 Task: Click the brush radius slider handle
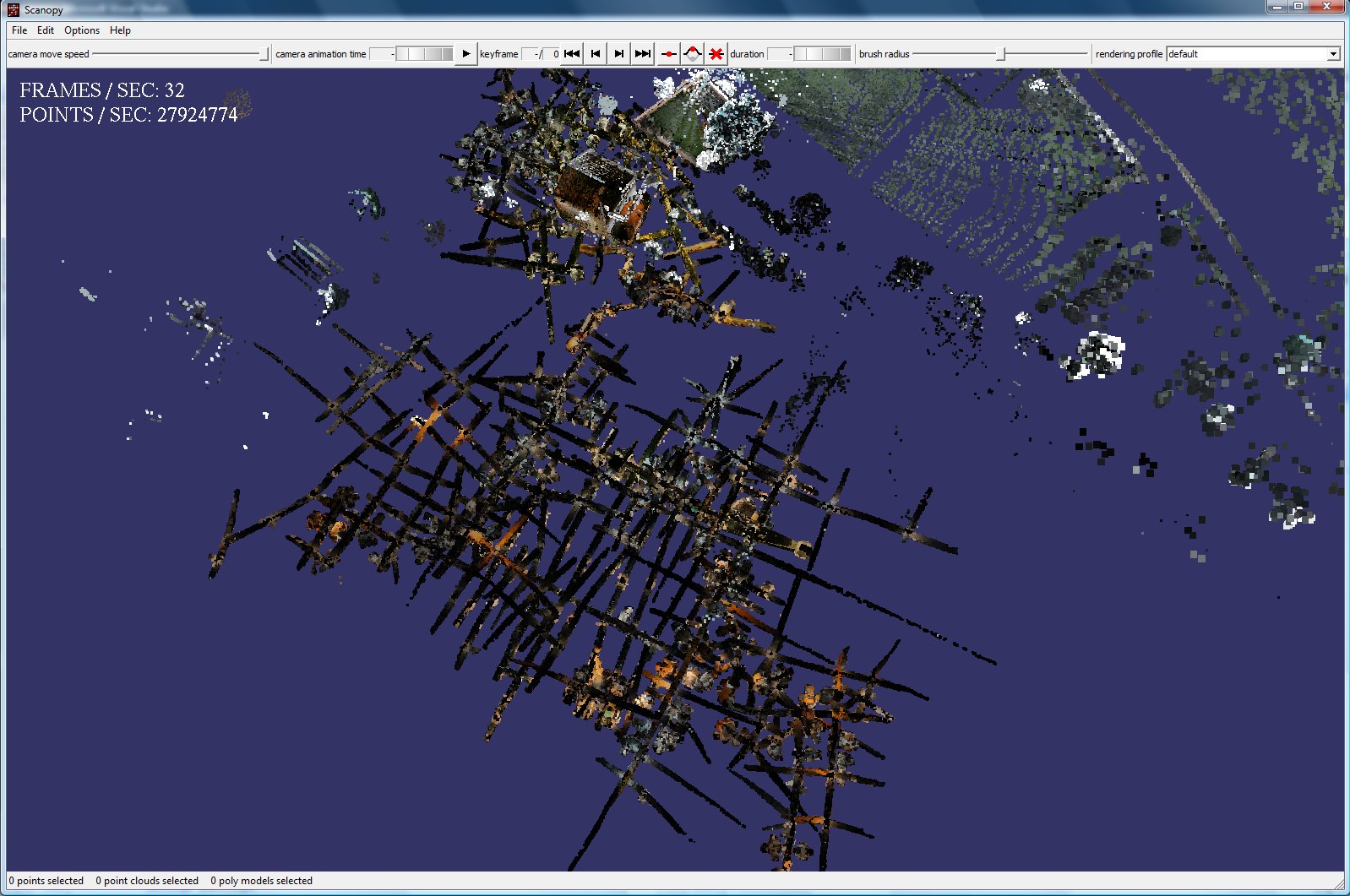(x=1001, y=54)
